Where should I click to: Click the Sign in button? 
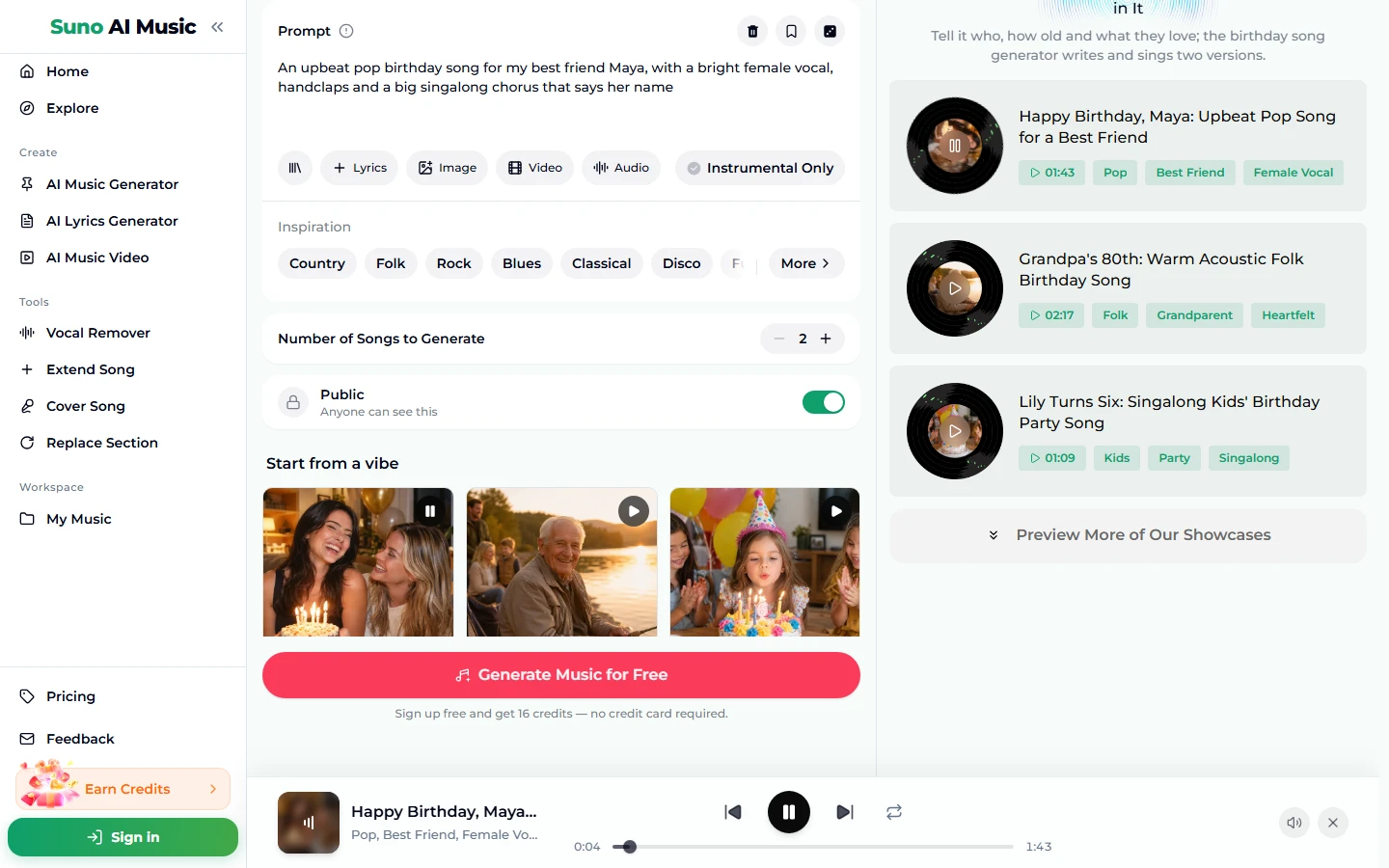[123, 837]
